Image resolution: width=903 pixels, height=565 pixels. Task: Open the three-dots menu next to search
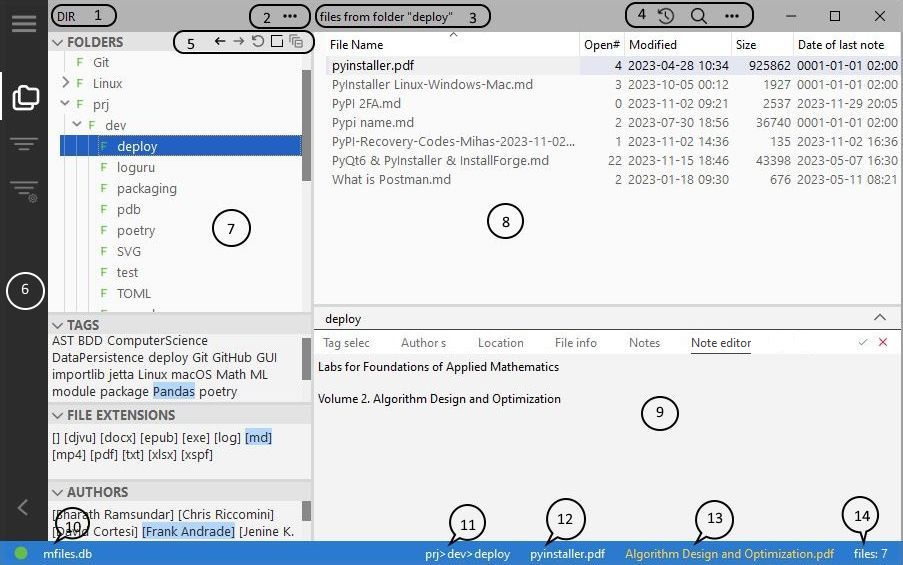pyautogui.click(x=731, y=16)
